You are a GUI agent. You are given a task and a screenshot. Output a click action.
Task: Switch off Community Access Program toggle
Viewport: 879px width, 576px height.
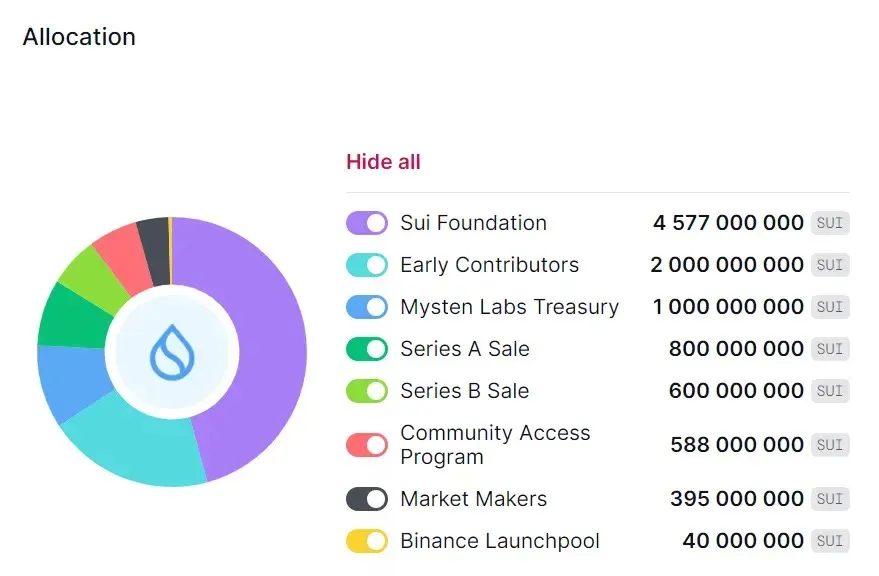366,445
